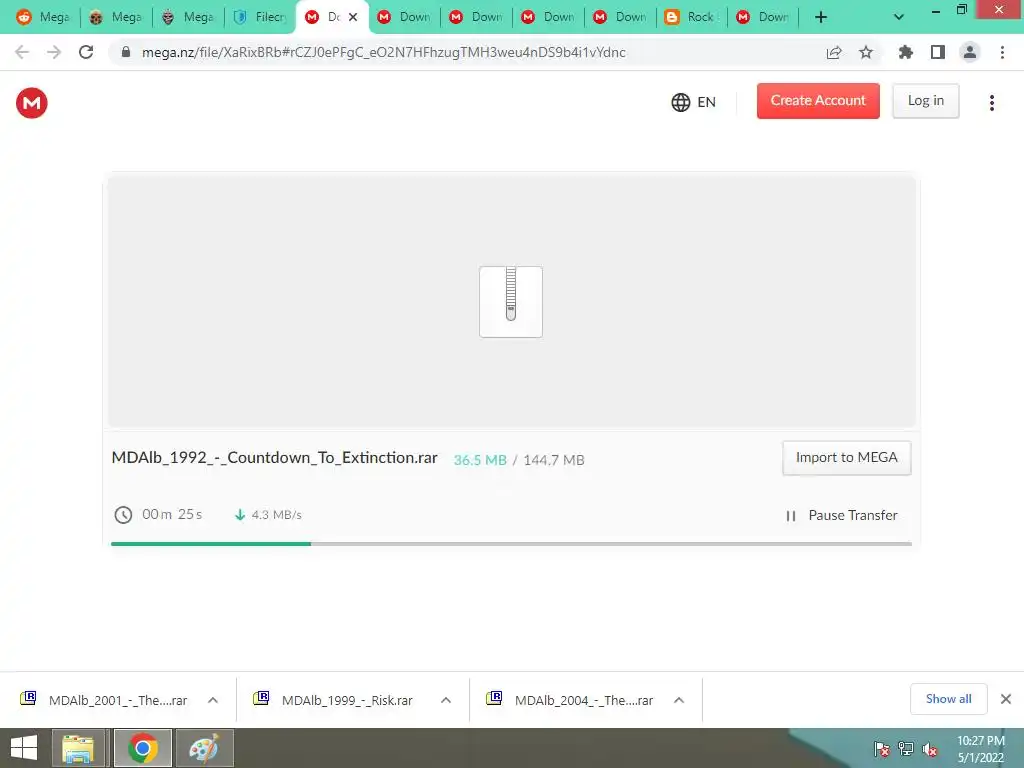Screen dimensions: 1024x768
Task: Open the Chrome extensions puzzle icon
Action: (x=905, y=52)
